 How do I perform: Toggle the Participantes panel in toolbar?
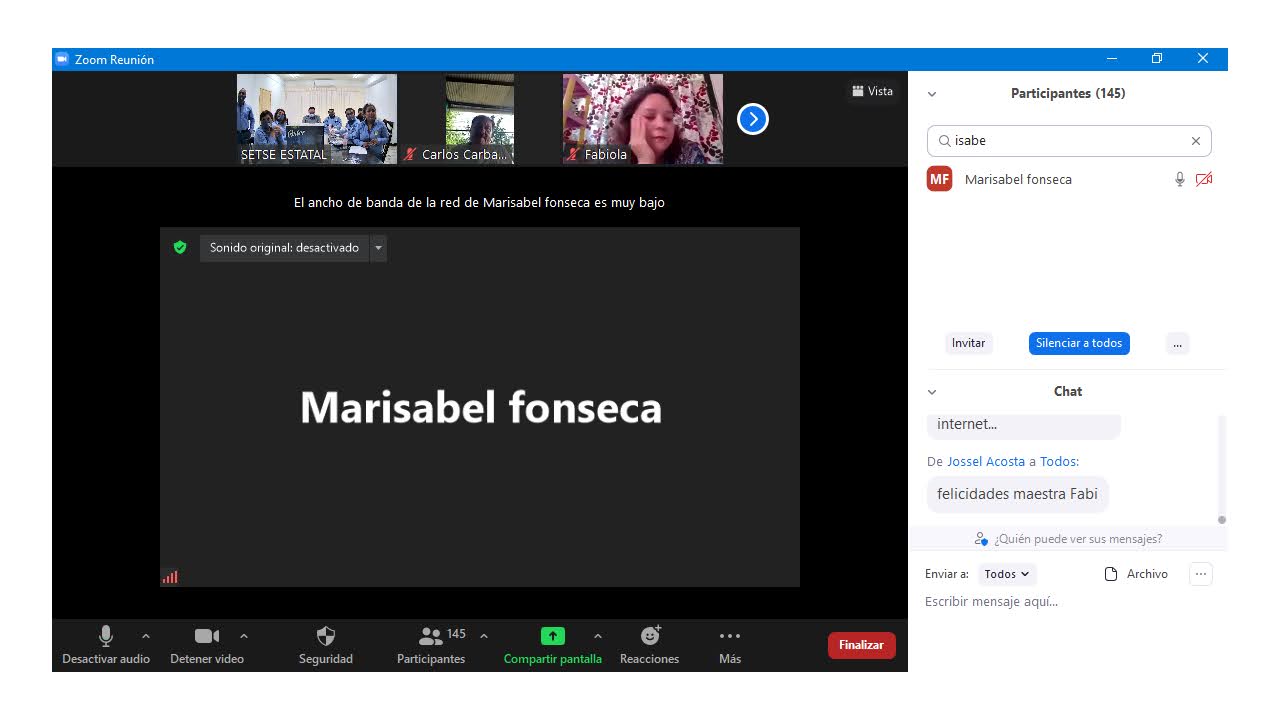(x=431, y=637)
